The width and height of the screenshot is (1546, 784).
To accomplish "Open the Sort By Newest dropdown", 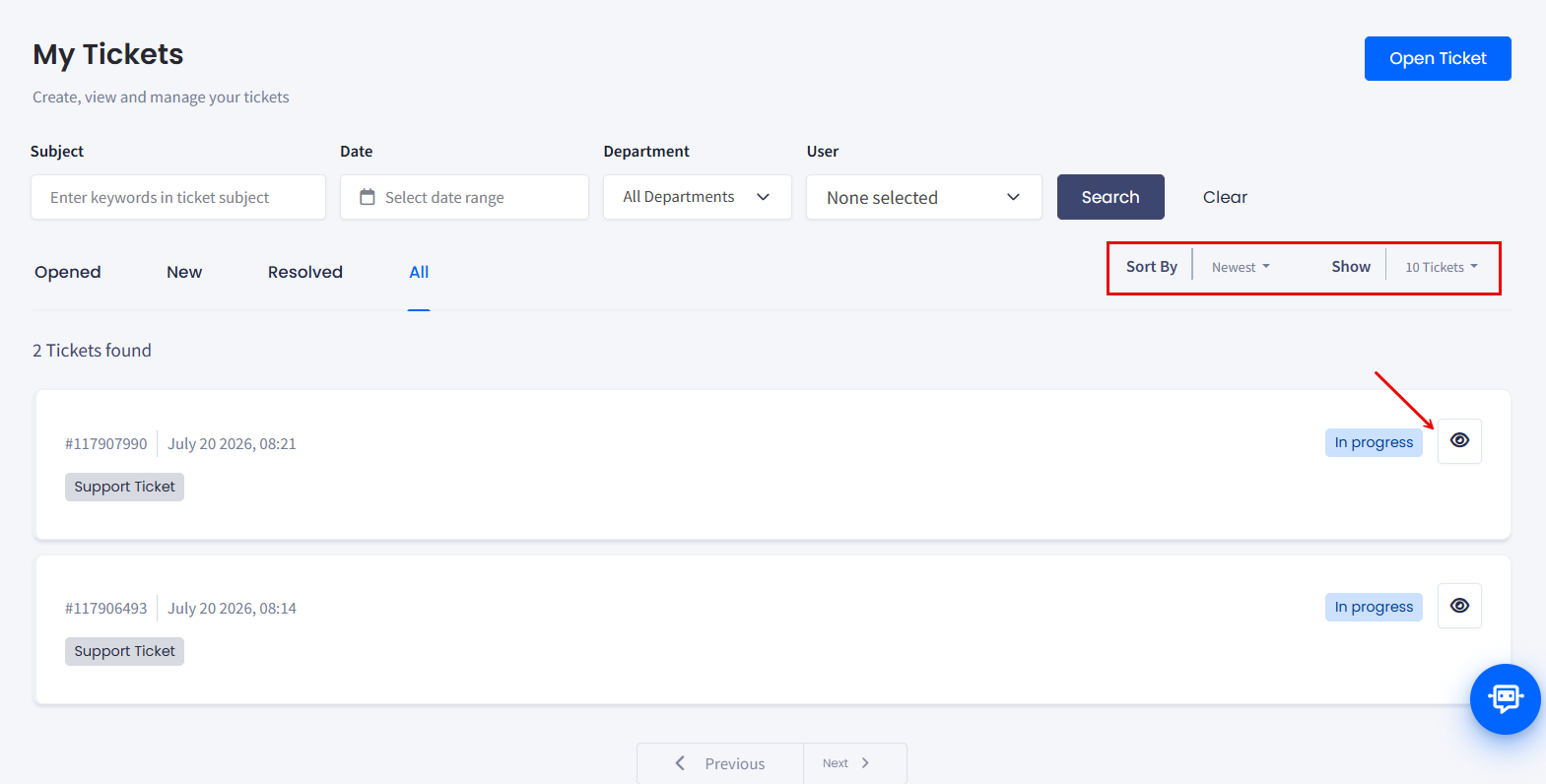I will (1241, 267).
